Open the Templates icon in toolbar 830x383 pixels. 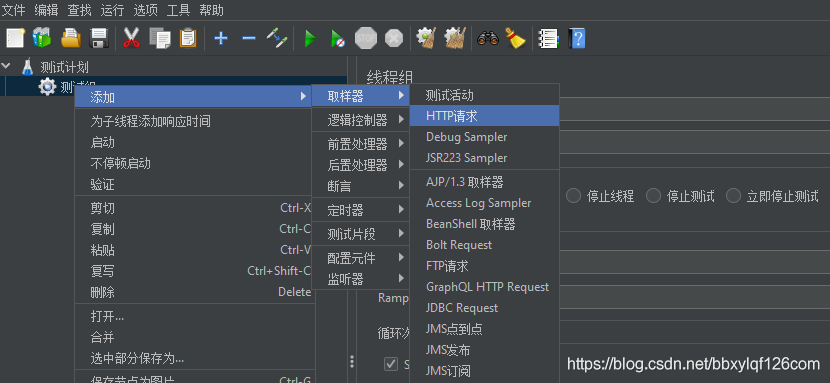tap(42, 38)
